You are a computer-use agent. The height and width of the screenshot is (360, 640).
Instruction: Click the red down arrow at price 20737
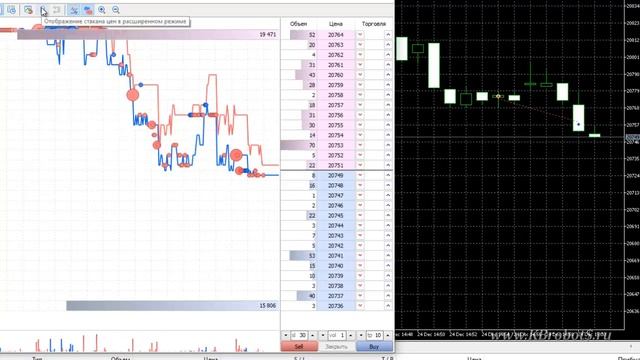360,296
